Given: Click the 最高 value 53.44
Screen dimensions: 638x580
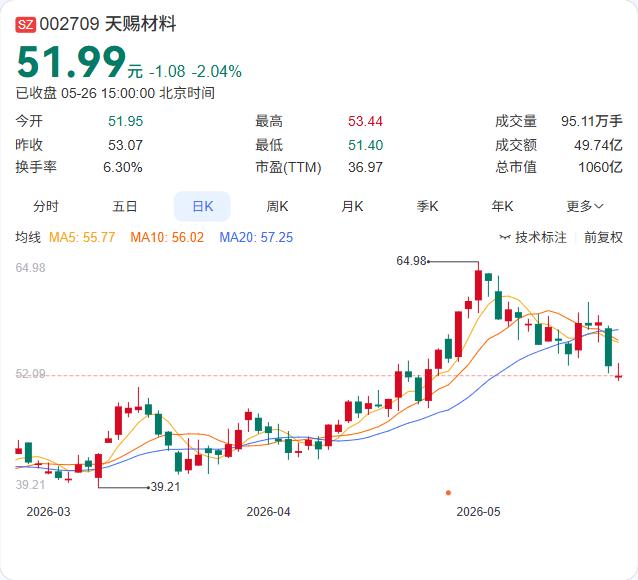Looking at the screenshot, I should [365, 121].
